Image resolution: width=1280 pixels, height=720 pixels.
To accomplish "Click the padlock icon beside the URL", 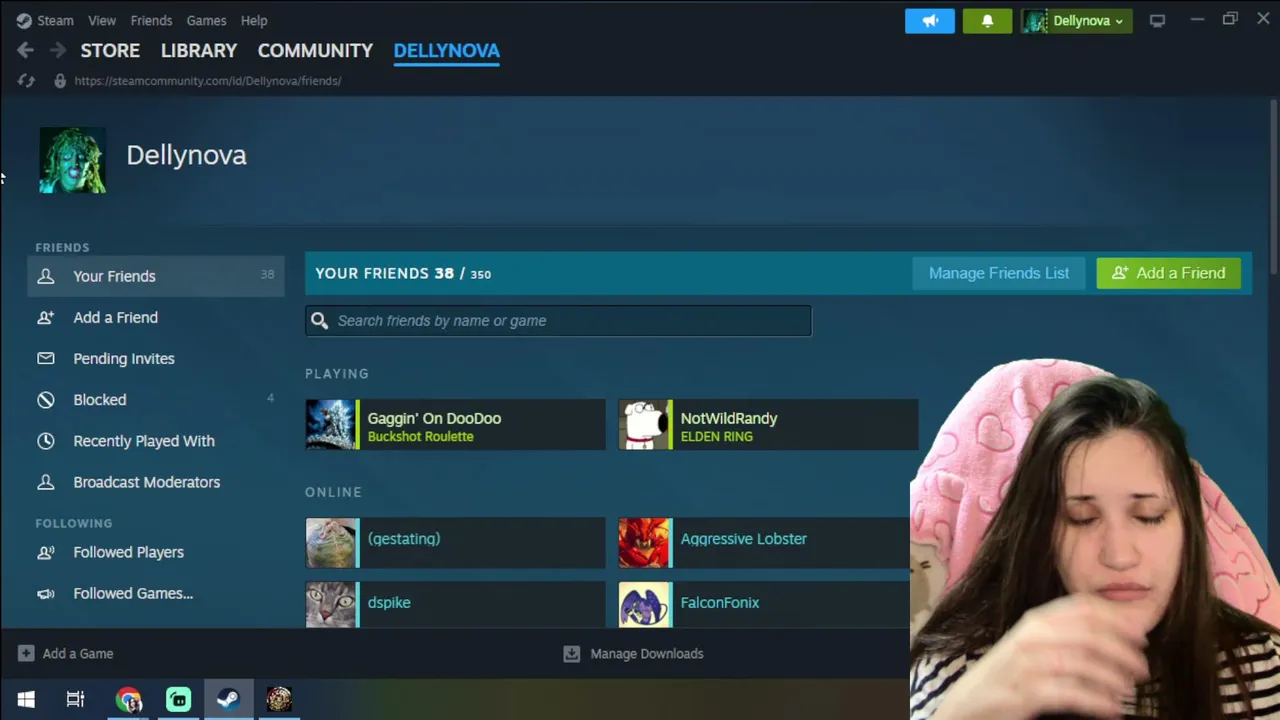I will coord(60,81).
